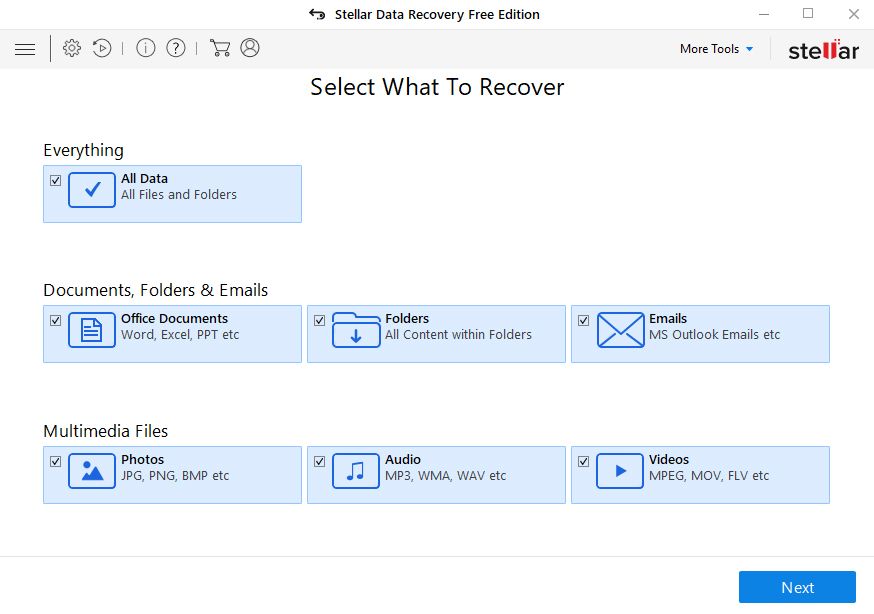Click the Emails envelope icon
This screenshot has height=614, width=874.
pyautogui.click(x=620, y=327)
